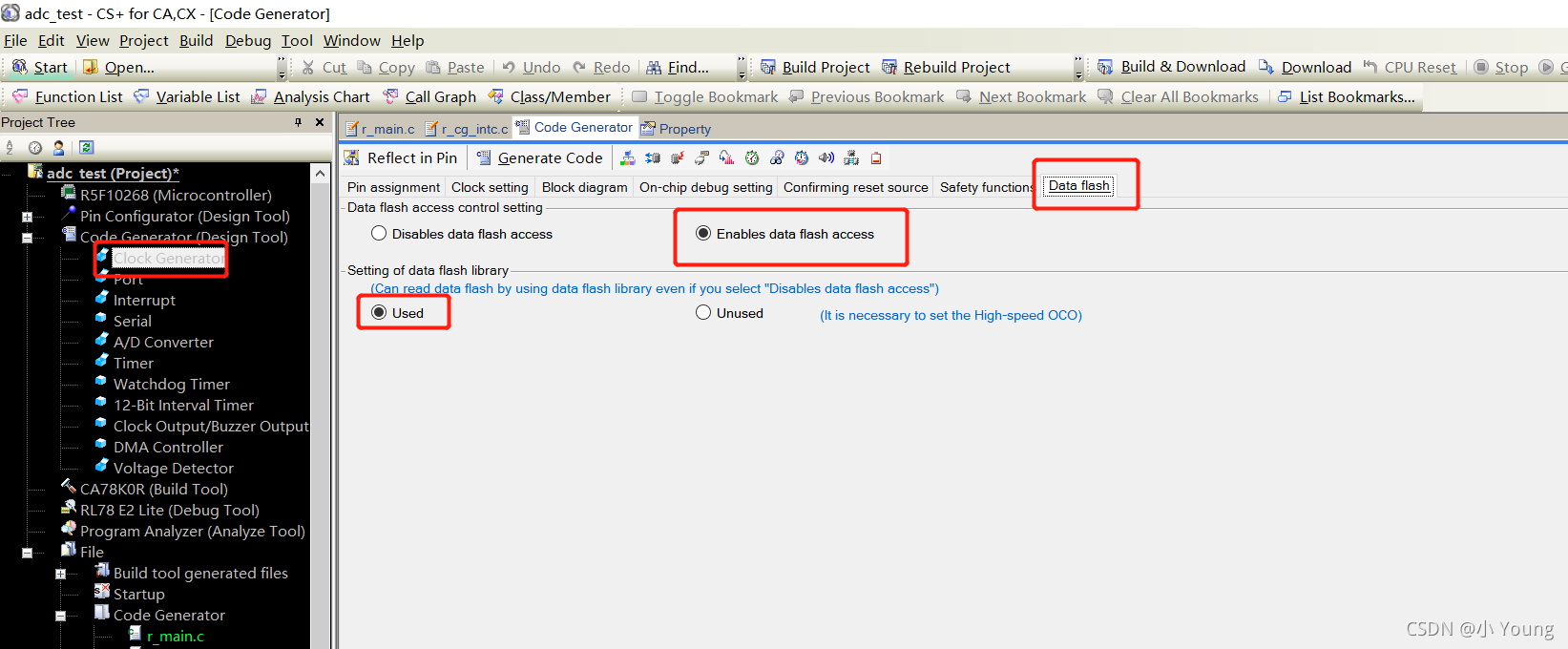The width and height of the screenshot is (1568, 649).
Task: Select Used for data flash library
Action: coord(379,313)
